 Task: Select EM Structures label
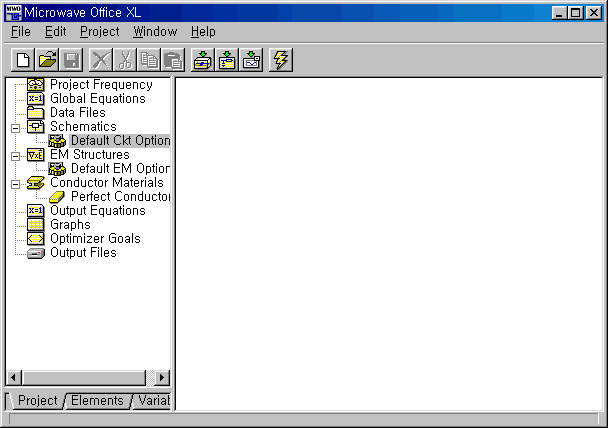click(90, 155)
